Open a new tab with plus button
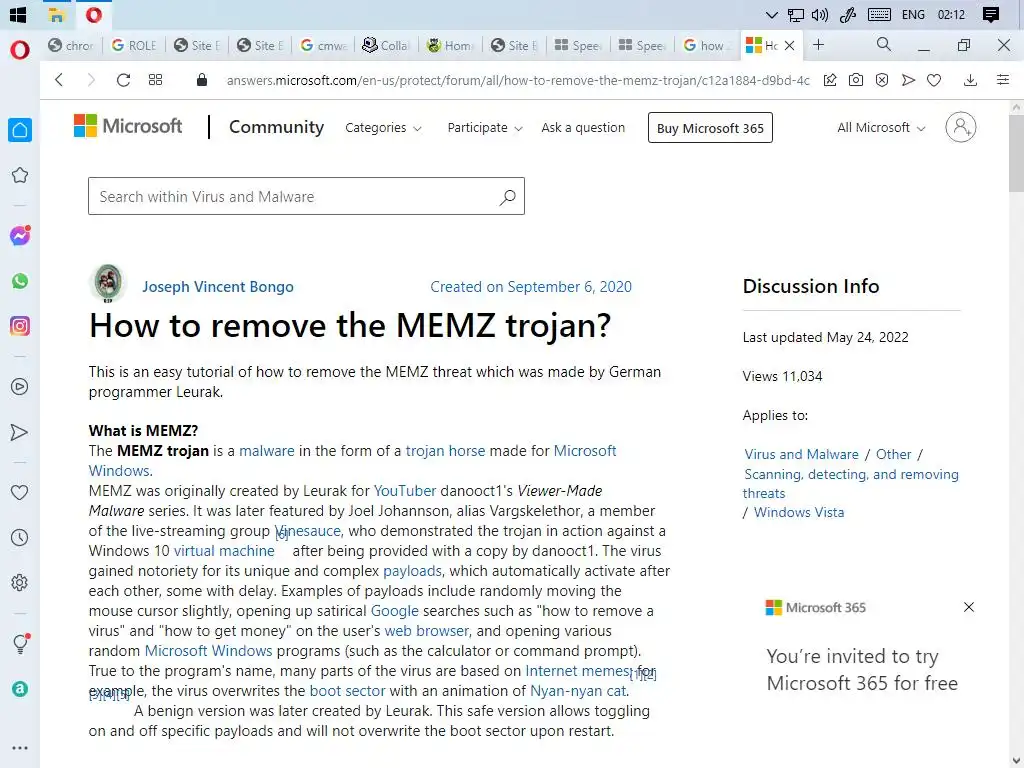This screenshot has width=1024, height=768. pyautogui.click(x=818, y=44)
